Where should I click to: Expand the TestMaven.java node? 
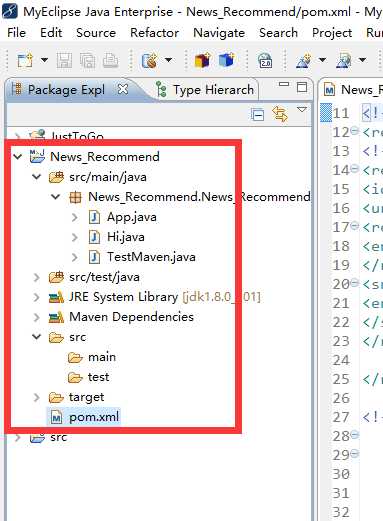point(75,257)
